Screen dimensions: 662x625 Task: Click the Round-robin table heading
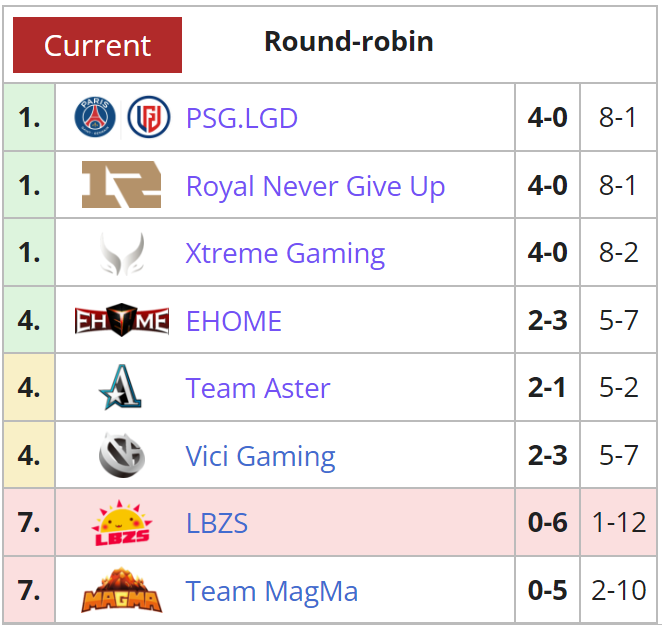349,41
